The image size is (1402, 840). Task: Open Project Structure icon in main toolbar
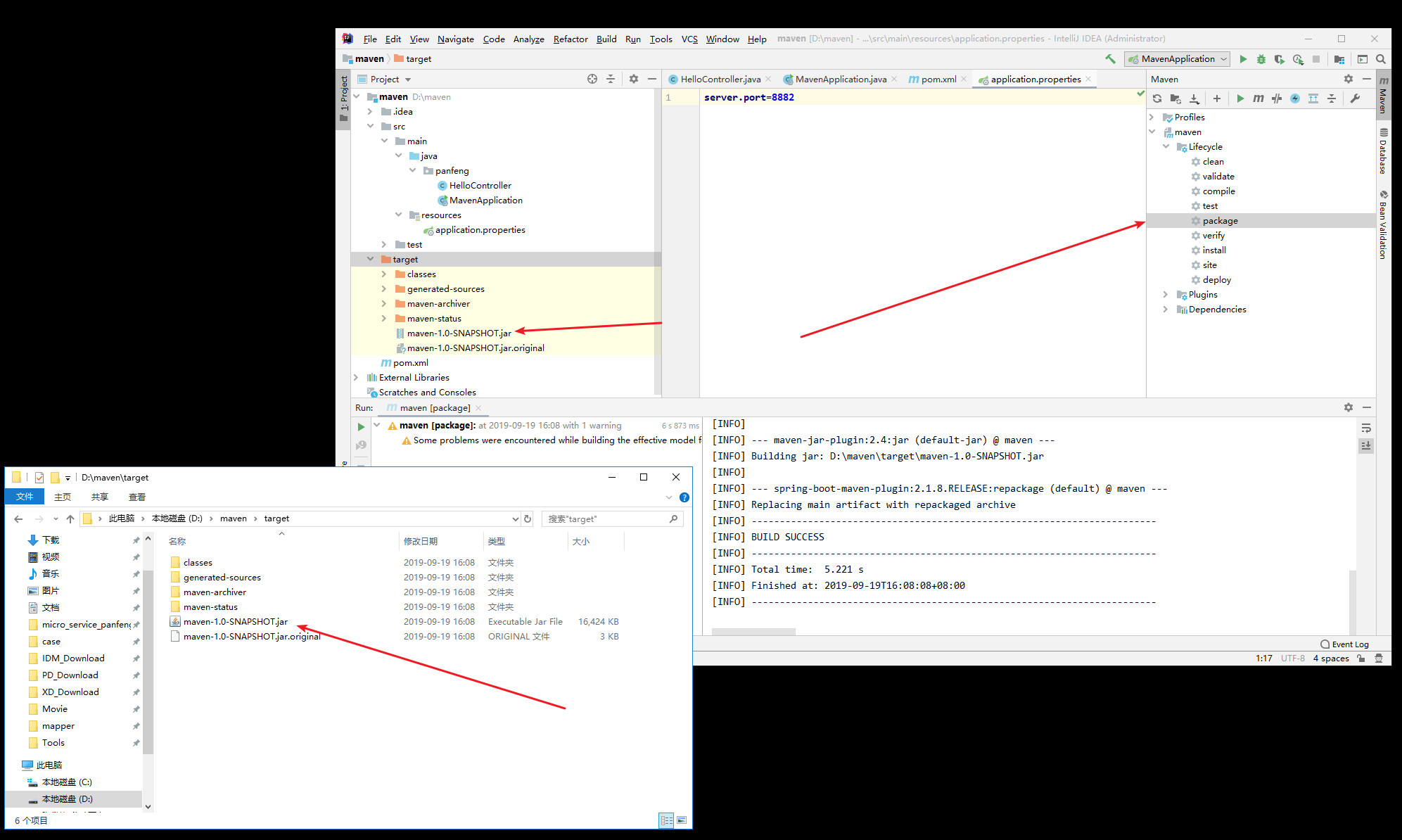click(x=1339, y=59)
